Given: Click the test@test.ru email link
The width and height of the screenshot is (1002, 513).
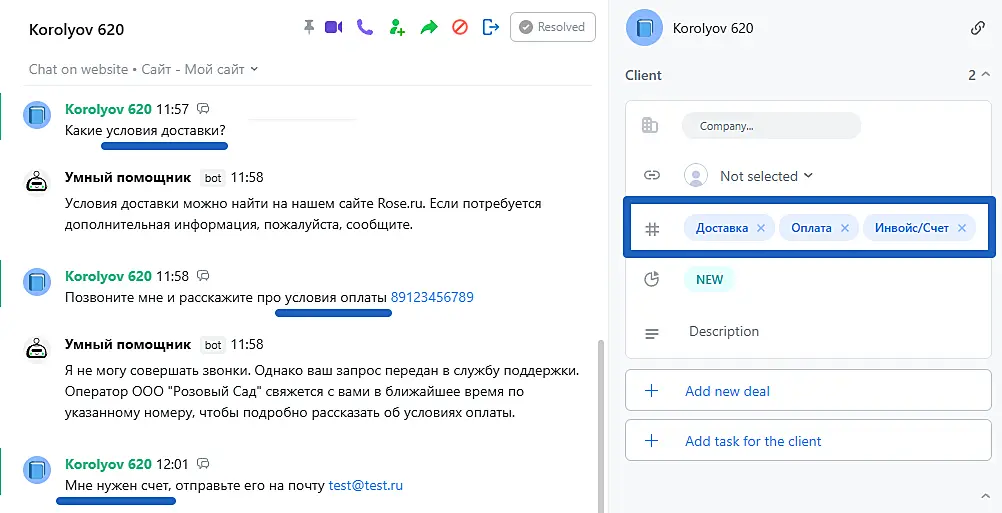Looking at the screenshot, I should [x=365, y=485].
